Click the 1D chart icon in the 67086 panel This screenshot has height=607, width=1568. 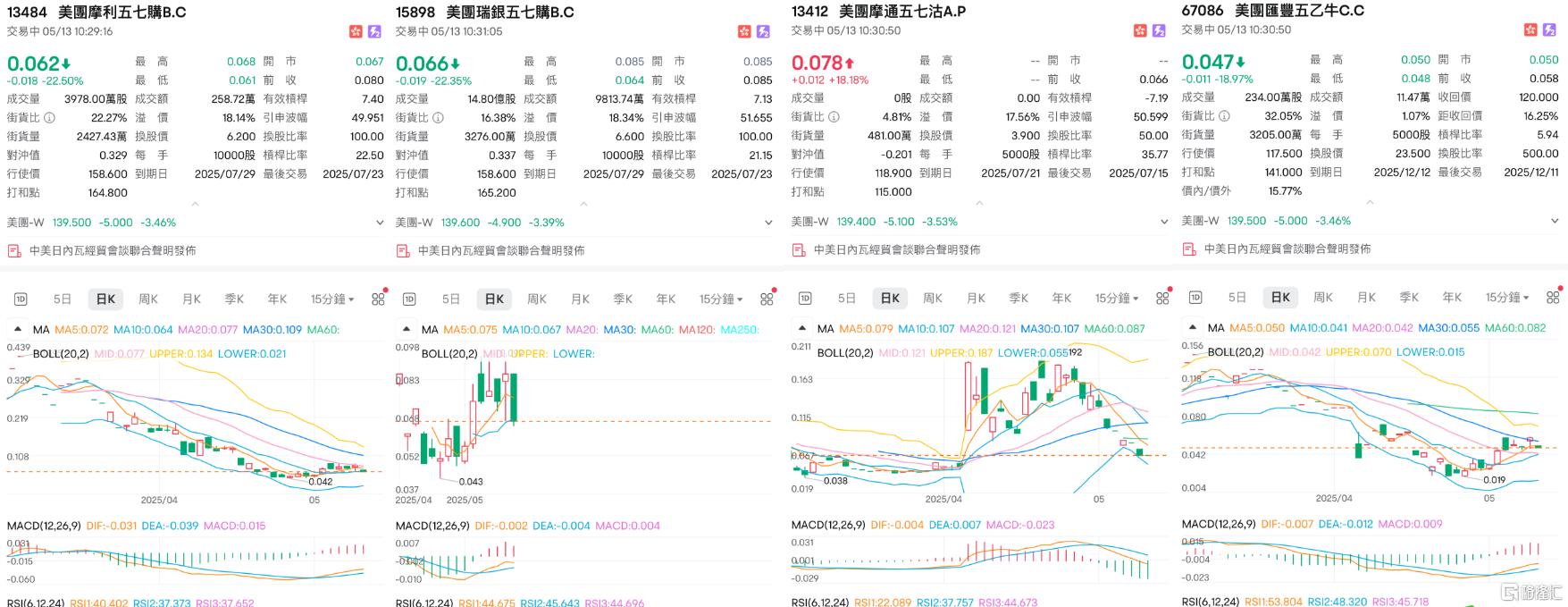click(x=1195, y=297)
